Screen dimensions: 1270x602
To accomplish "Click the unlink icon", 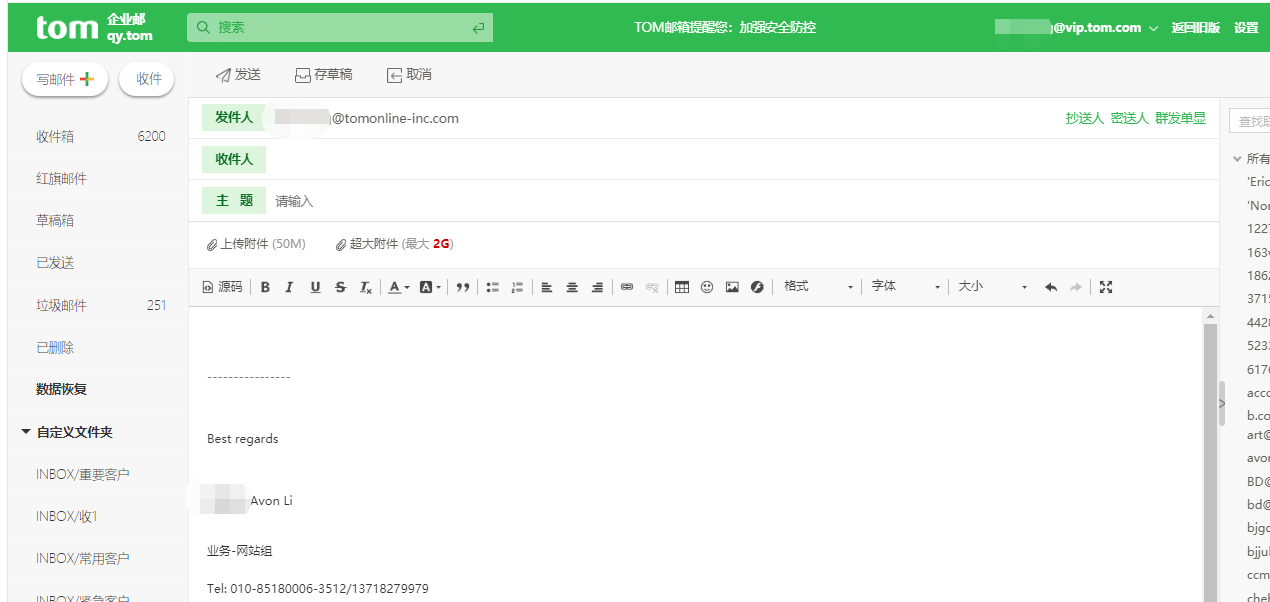I will 652,287.
